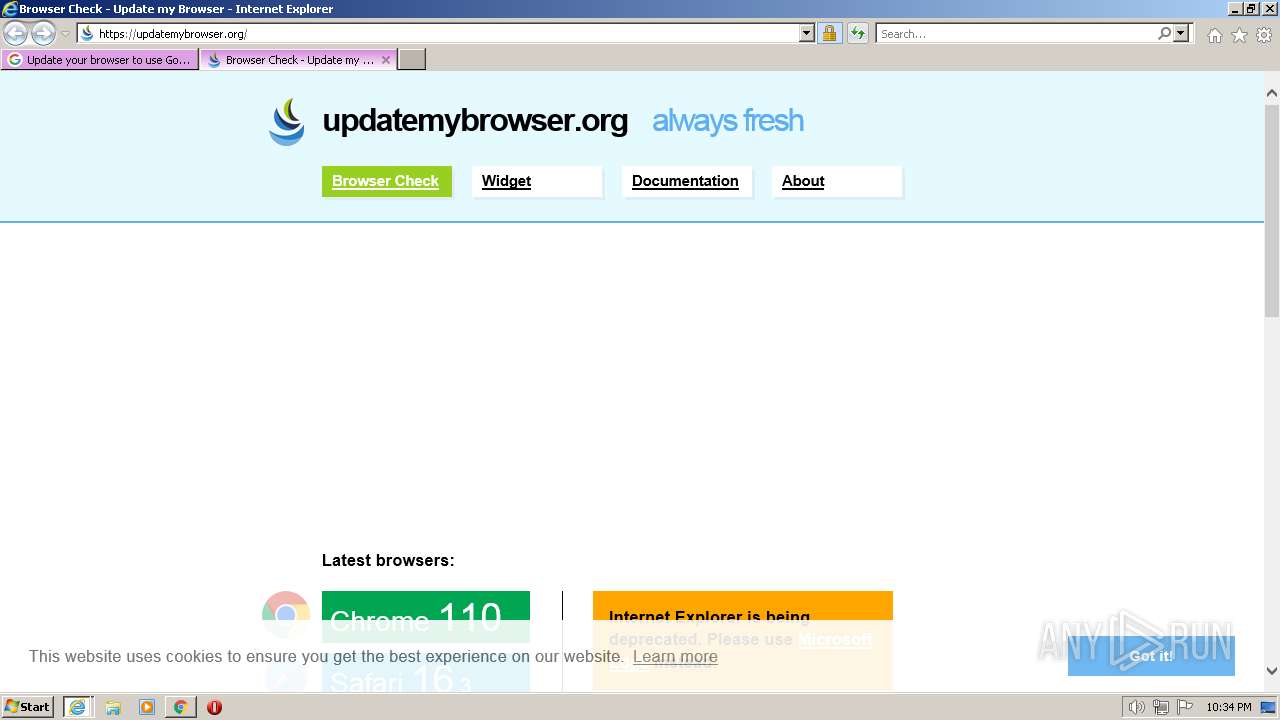The height and width of the screenshot is (720, 1280).
Task: Click the red Opera-style taskbar icon
Action: pyautogui.click(x=214, y=707)
